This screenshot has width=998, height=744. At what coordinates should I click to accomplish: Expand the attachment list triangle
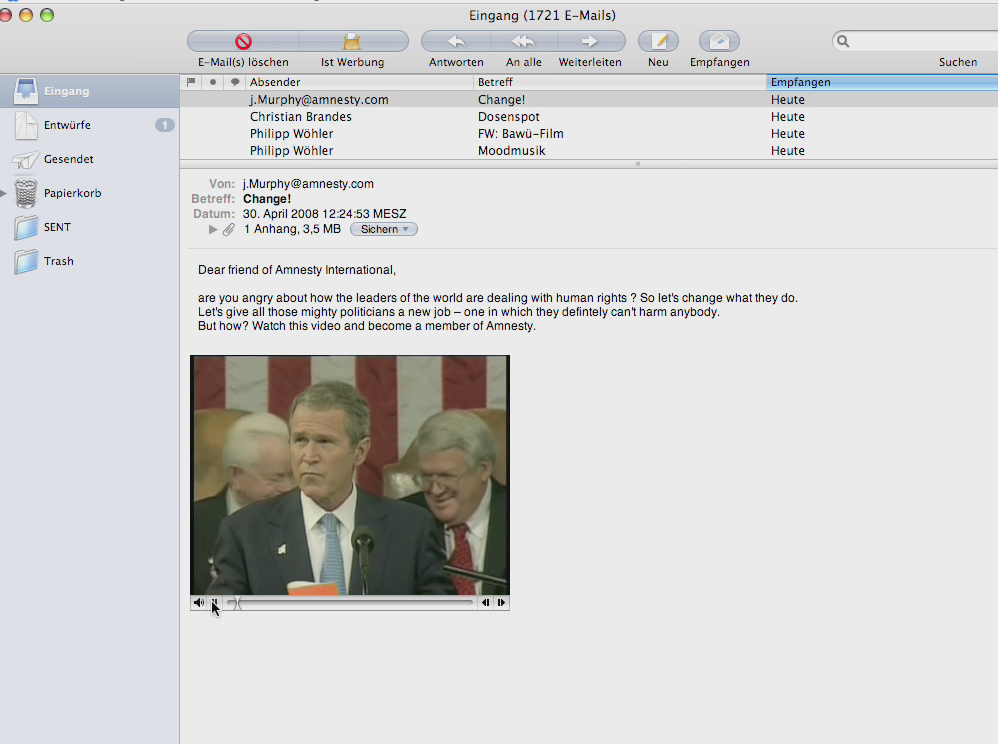click(213, 229)
